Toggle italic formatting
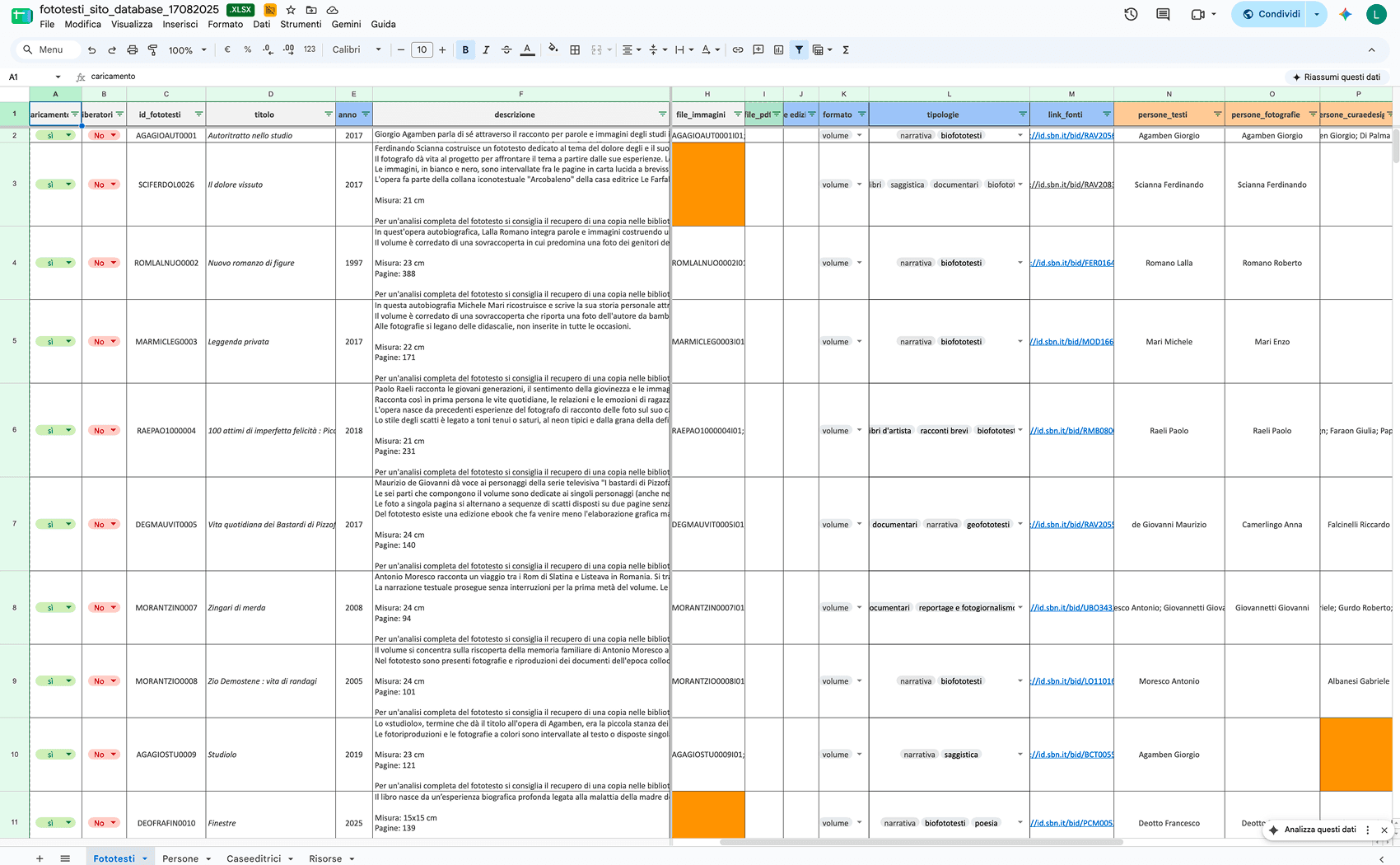The image size is (1400, 865). pos(486,50)
